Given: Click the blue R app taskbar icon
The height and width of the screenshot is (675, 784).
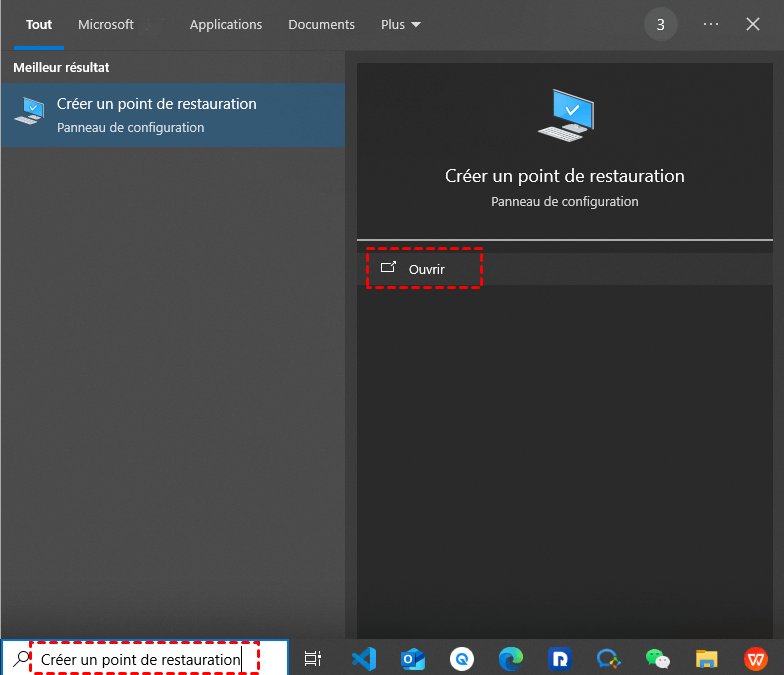Looking at the screenshot, I should pos(560,658).
